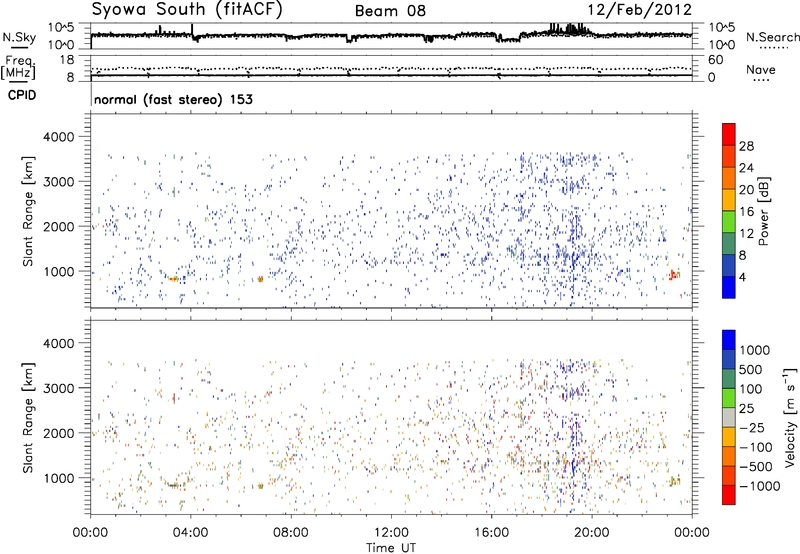Click the '60' tick on Nave axis
The width and height of the screenshot is (800, 554).
(715, 60)
